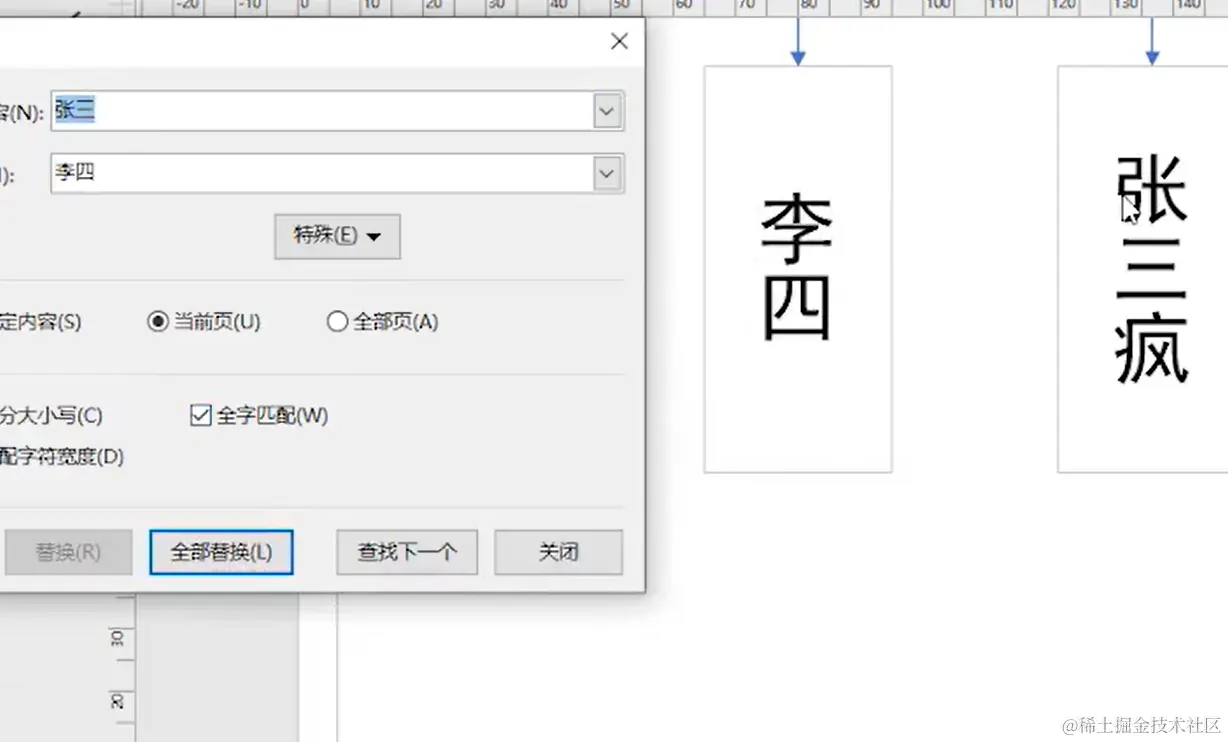Image resolution: width=1228 pixels, height=742 pixels.
Task: Close the Find and Replace dialog via X
Action: pos(618,41)
